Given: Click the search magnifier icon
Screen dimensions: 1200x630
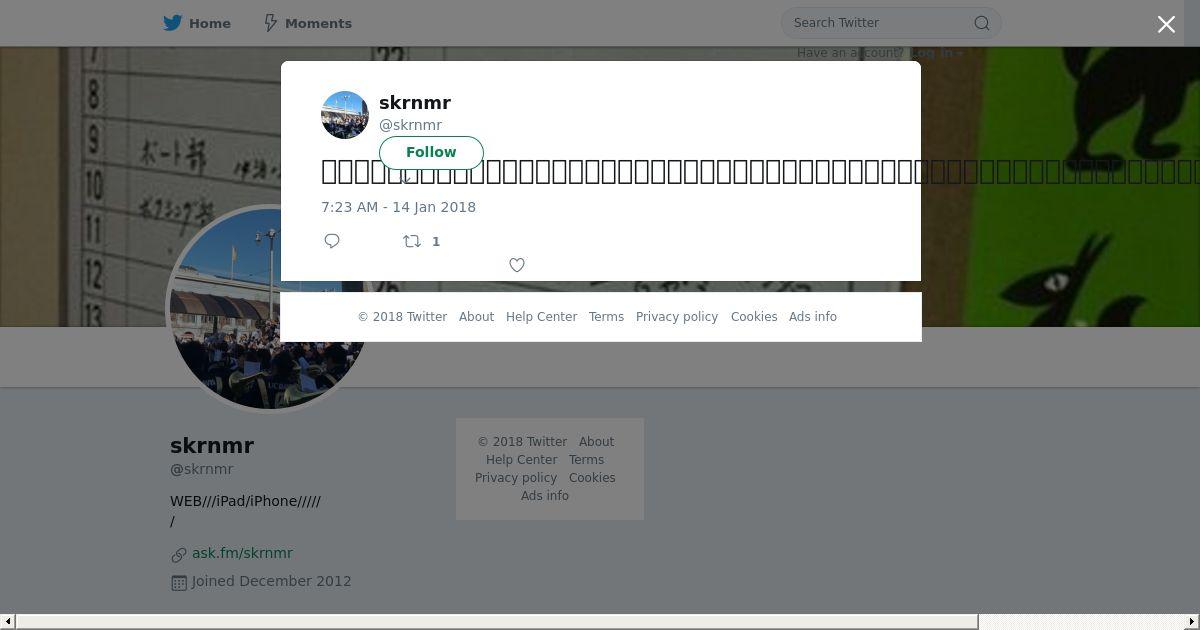Looking at the screenshot, I should click(x=982, y=23).
